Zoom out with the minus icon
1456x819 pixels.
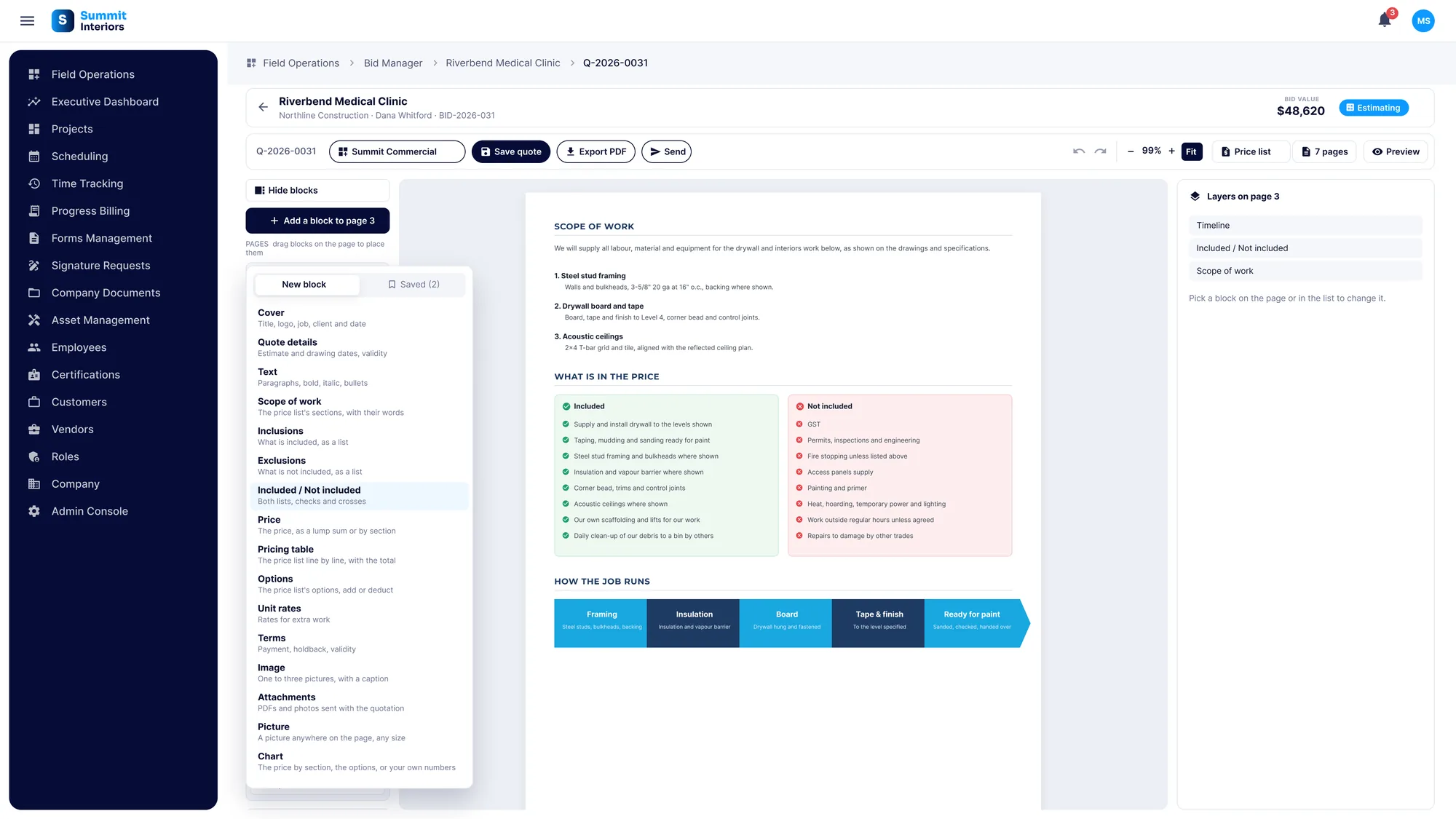coord(1131,151)
